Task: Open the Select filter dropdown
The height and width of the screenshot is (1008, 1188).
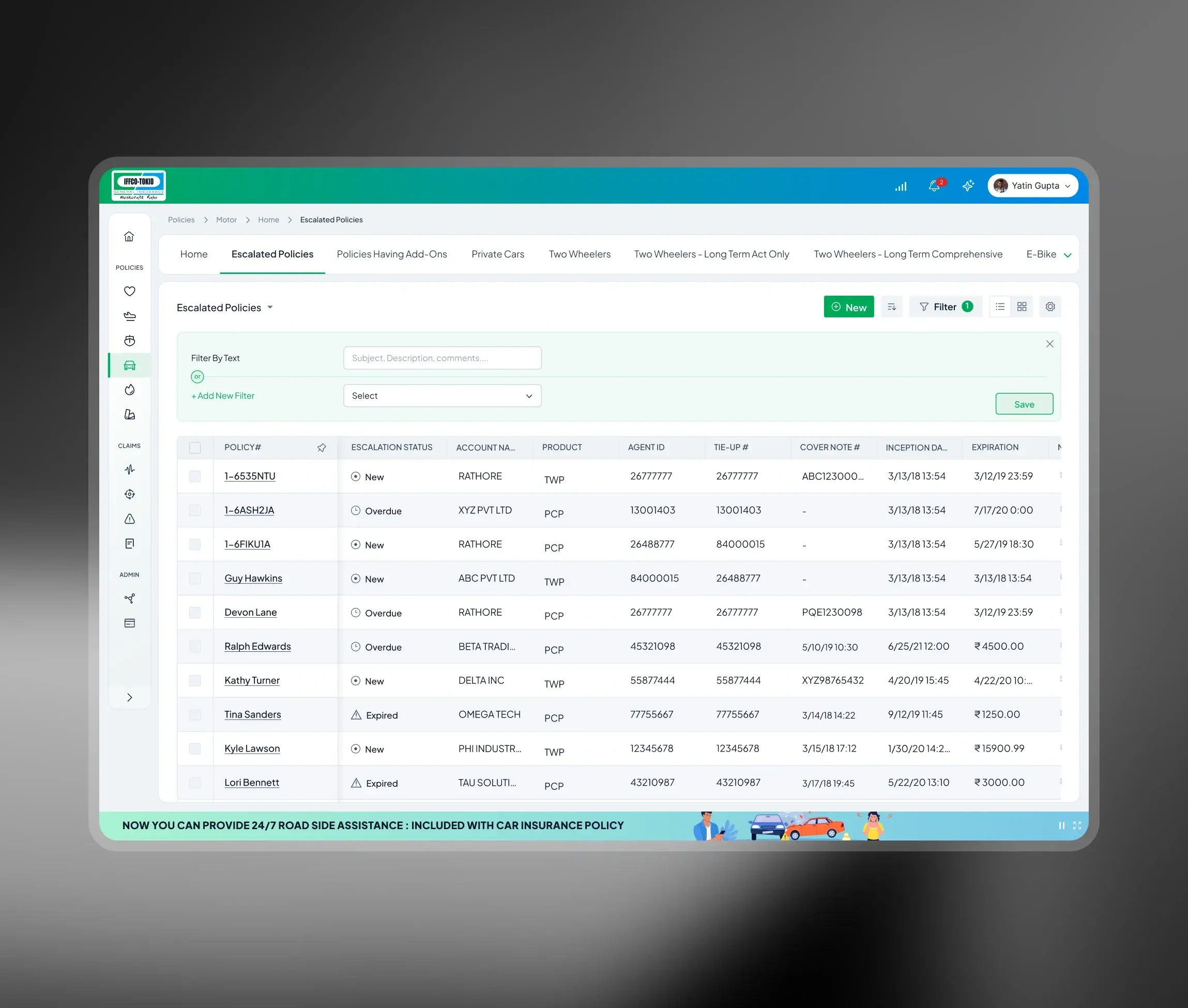Action: click(x=441, y=395)
